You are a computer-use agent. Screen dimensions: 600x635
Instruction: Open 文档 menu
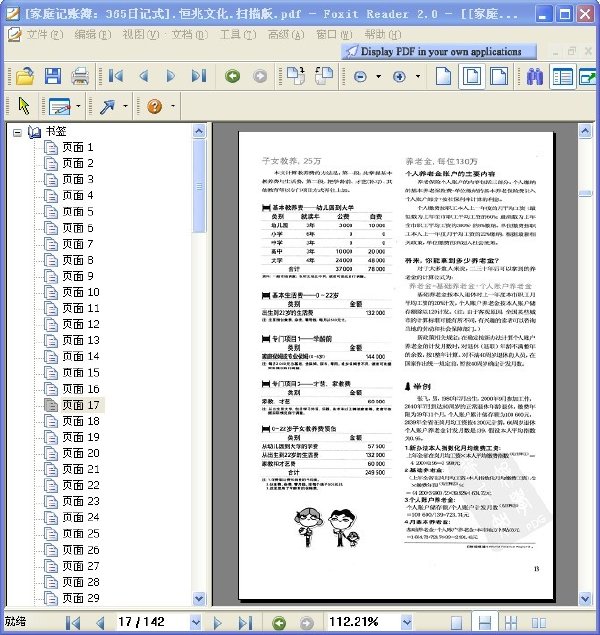click(x=189, y=34)
